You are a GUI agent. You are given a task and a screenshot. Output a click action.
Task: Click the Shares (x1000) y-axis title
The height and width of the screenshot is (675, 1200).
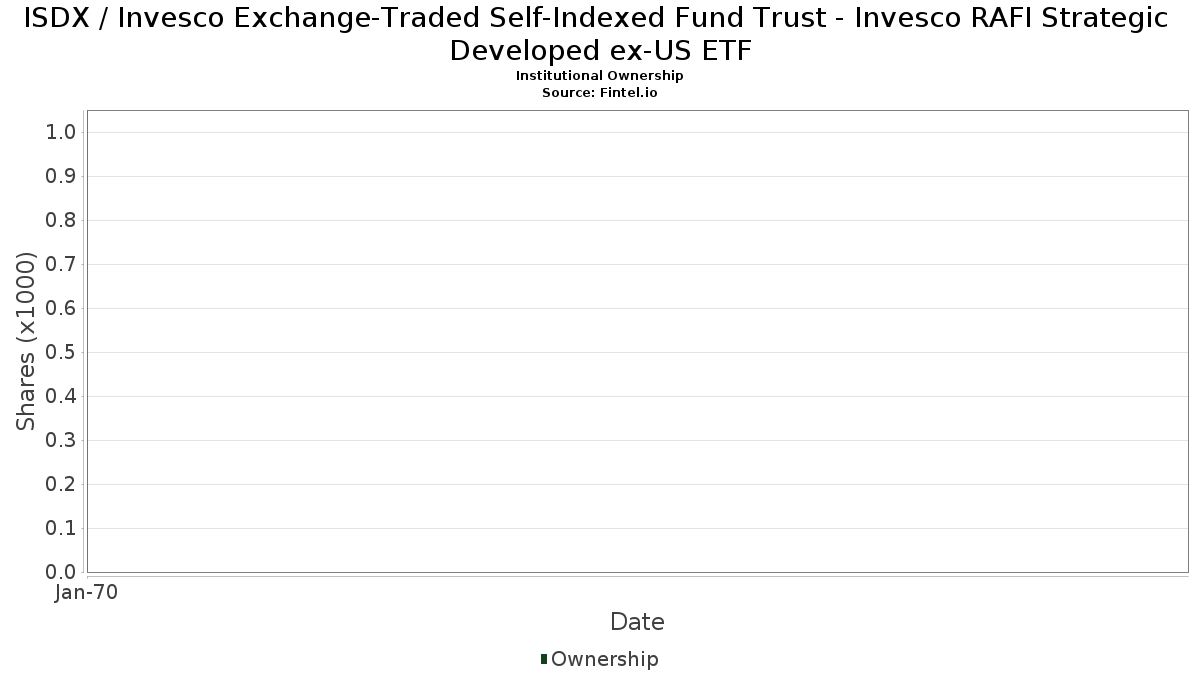click(x=27, y=342)
